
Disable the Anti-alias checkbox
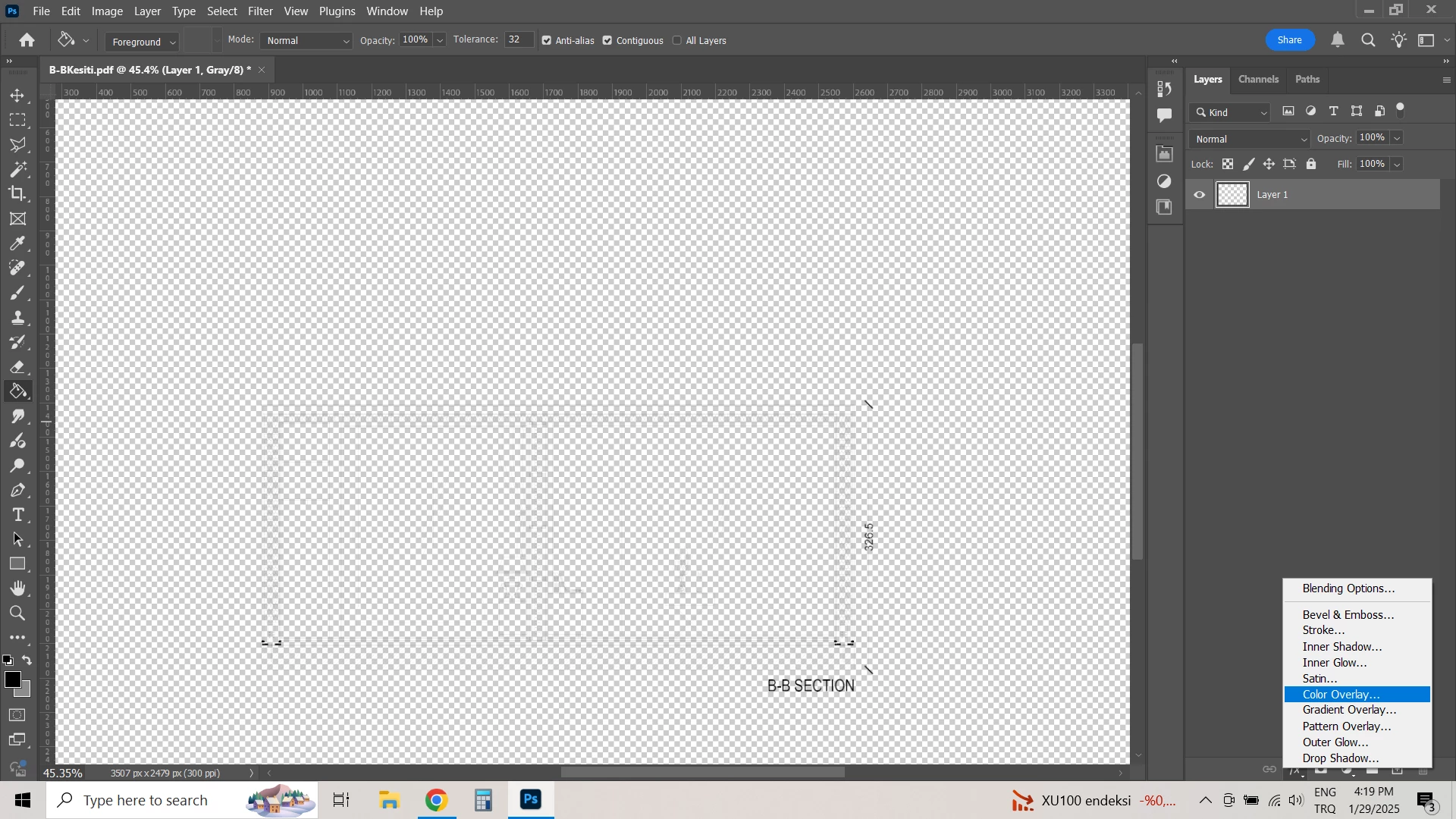click(547, 41)
